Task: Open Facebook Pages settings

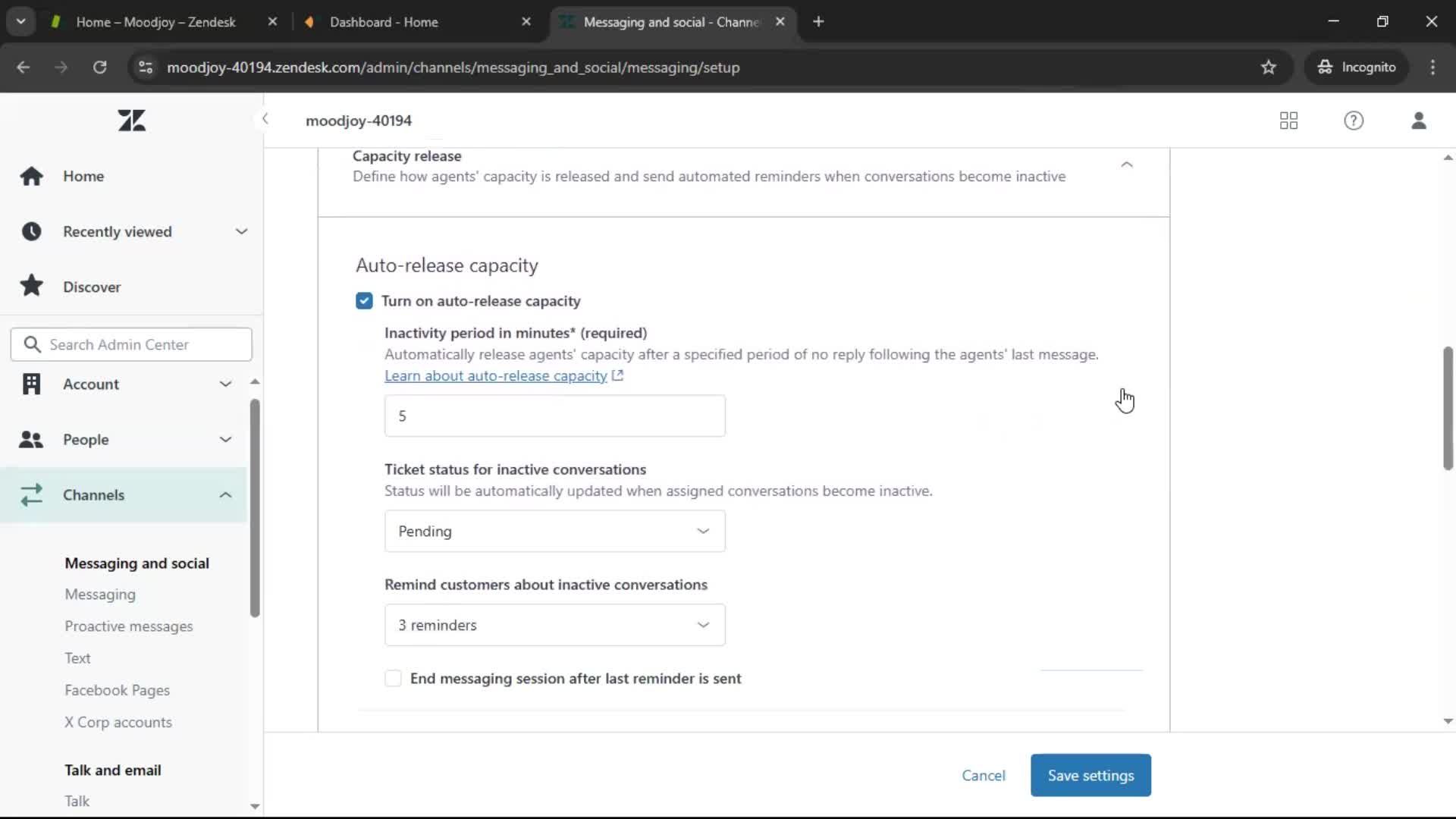Action: click(x=117, y=690)
